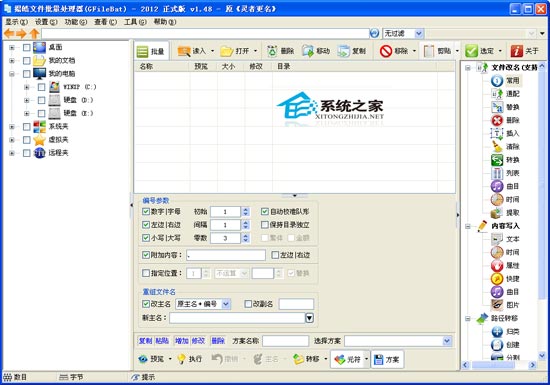Open the arrow next to 移除
The height and width of the screenshot is (385, 550).
point(414,51)
